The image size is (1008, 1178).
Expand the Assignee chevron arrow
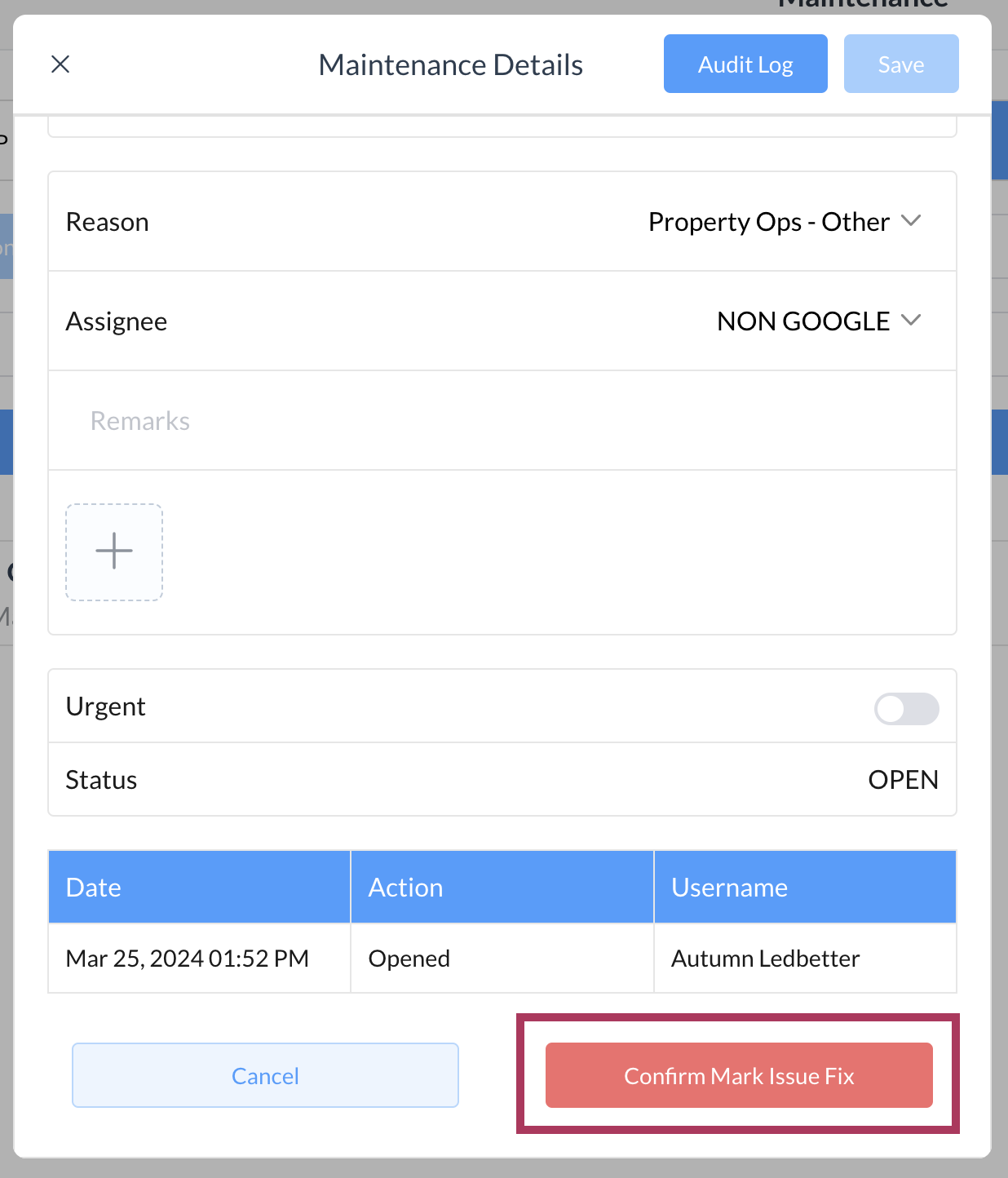(x=911, y=321)
